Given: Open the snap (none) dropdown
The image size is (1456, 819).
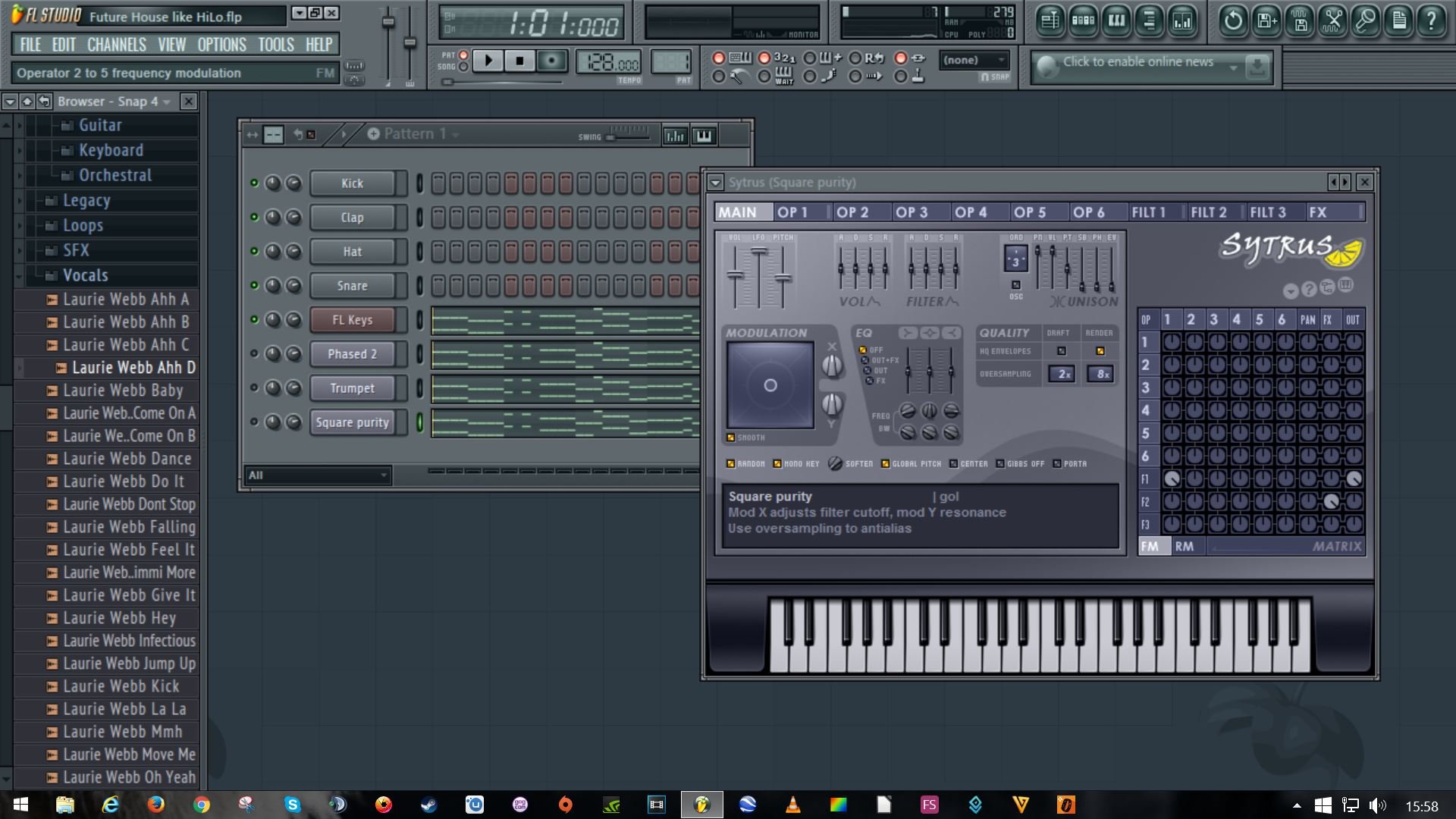Looking at the screenshot, I should pos(974,60).
